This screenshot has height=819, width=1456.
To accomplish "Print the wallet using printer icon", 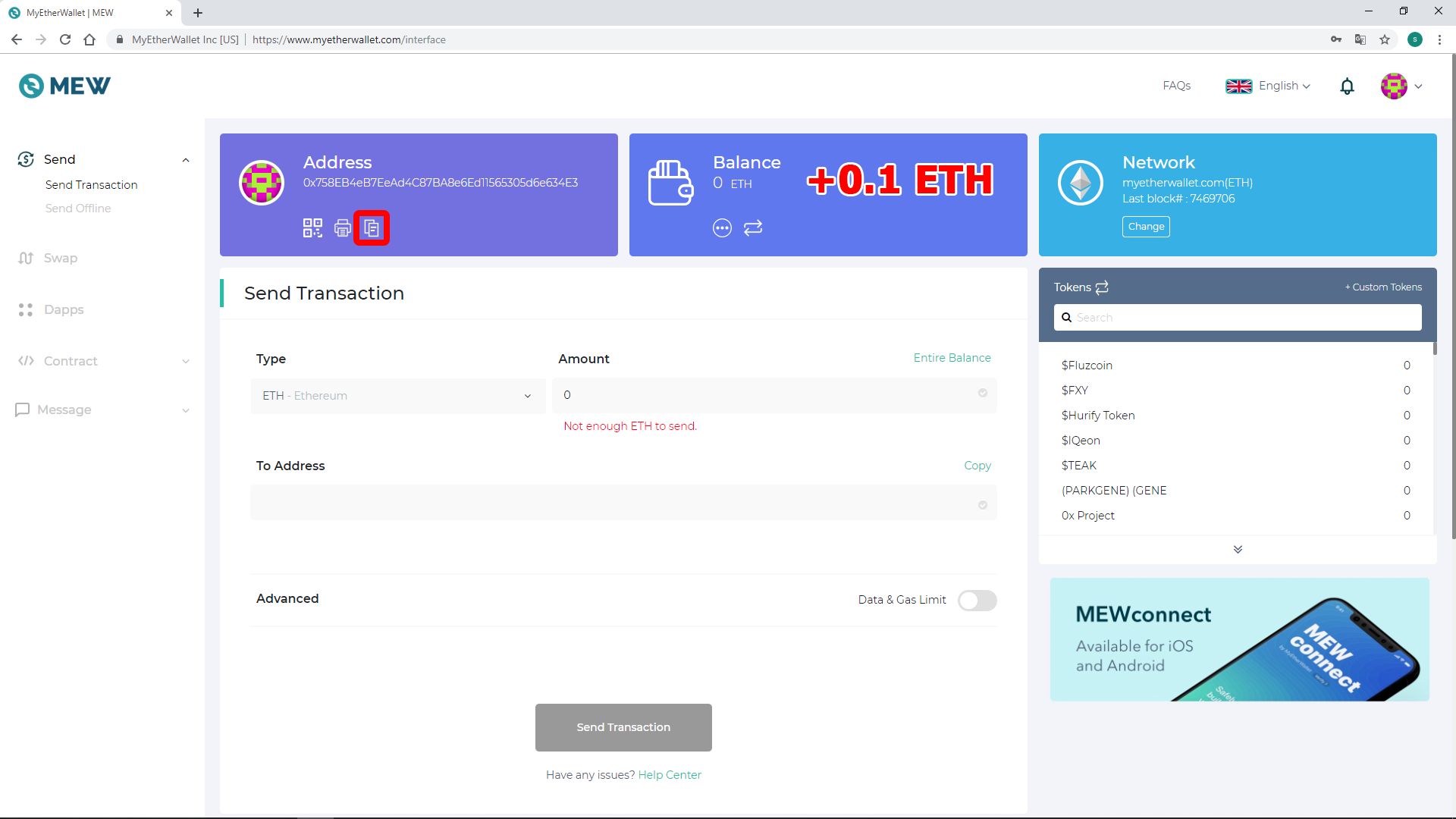I will click(x=343, y=227).
